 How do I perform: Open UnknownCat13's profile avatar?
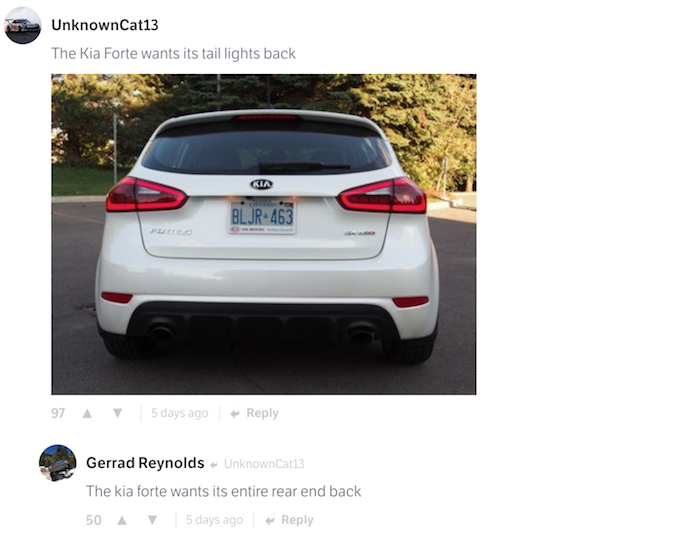(22, 25)
